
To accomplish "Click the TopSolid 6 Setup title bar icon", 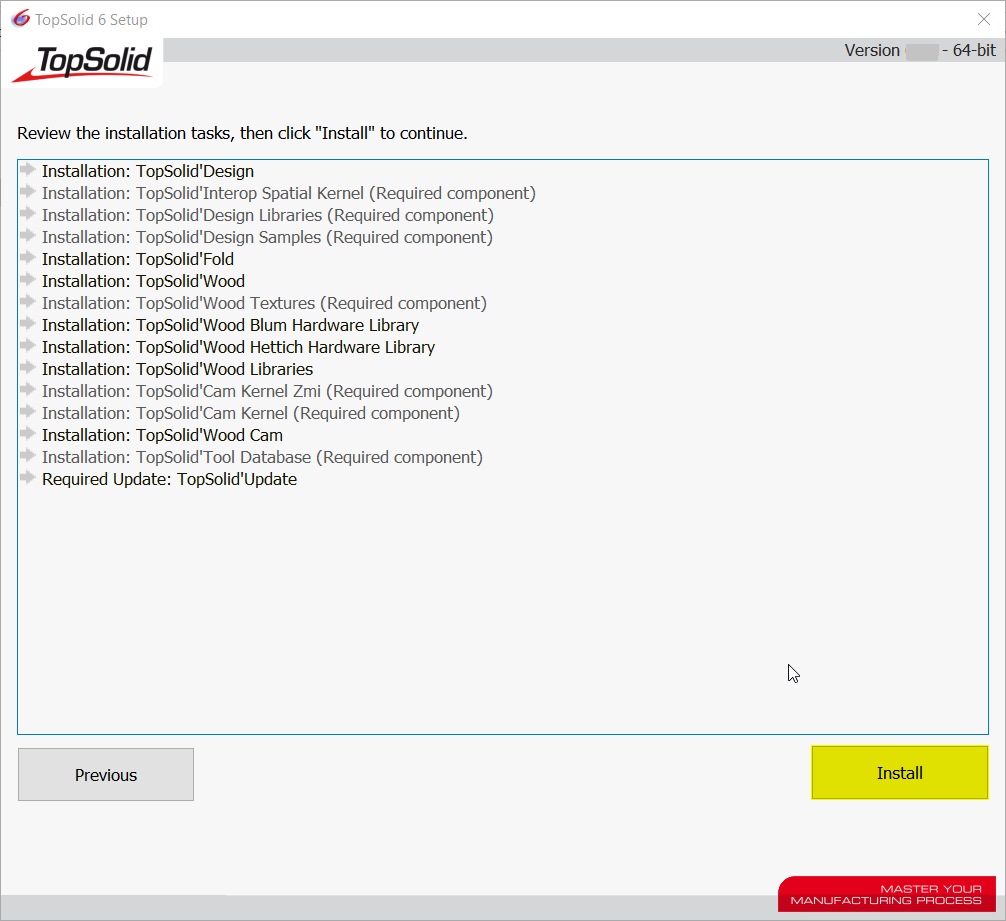I will [21, 19].
